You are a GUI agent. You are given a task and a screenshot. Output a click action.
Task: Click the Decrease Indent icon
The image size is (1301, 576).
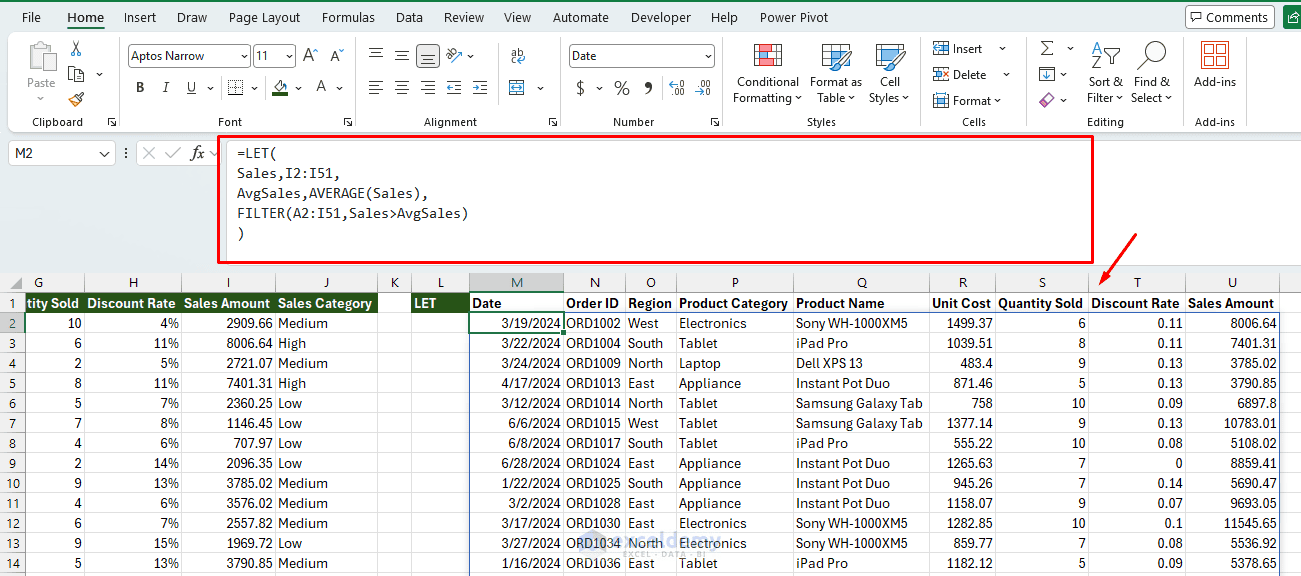click(454, 88)
